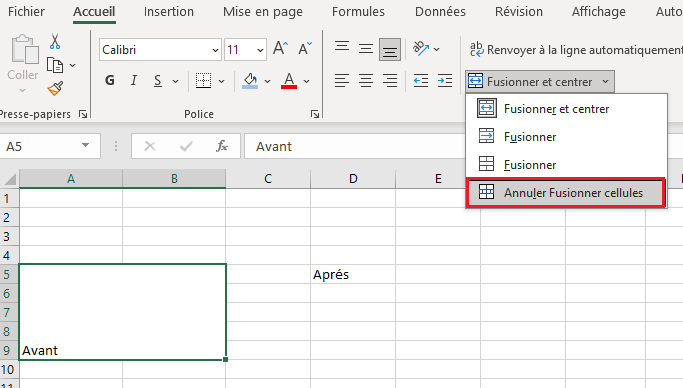683x388 pixels.
Task: Select column C header
Action: [268, 179]
